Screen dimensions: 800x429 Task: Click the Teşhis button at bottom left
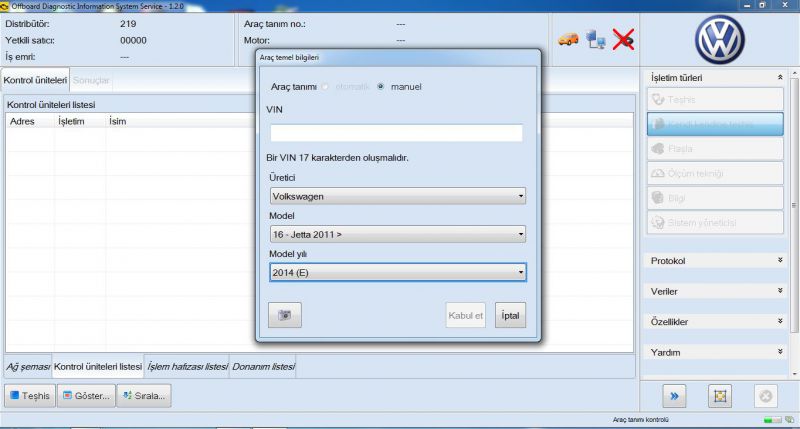pos(30,396)
